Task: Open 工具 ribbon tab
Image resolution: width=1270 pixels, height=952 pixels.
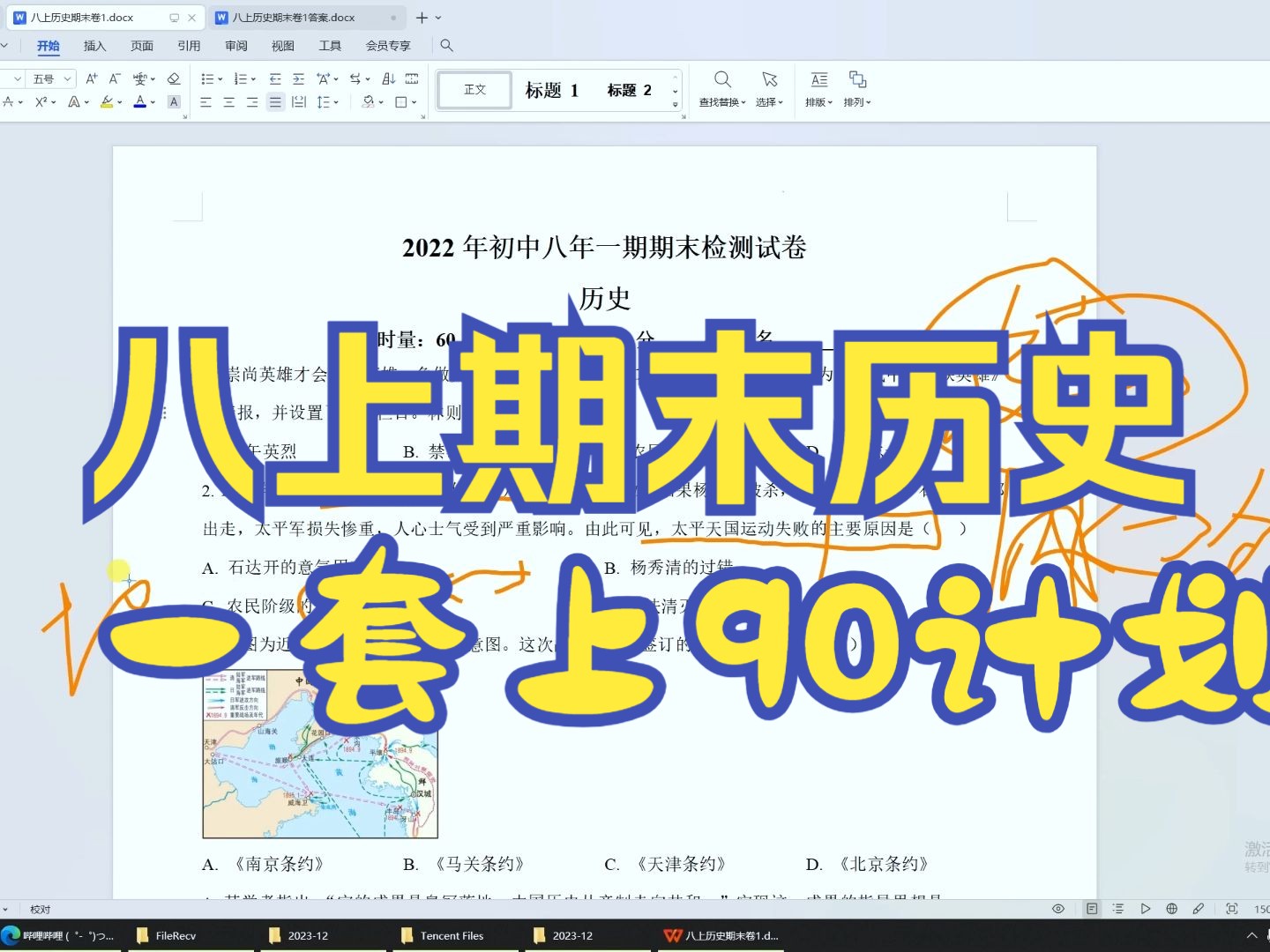Action: 330,46
